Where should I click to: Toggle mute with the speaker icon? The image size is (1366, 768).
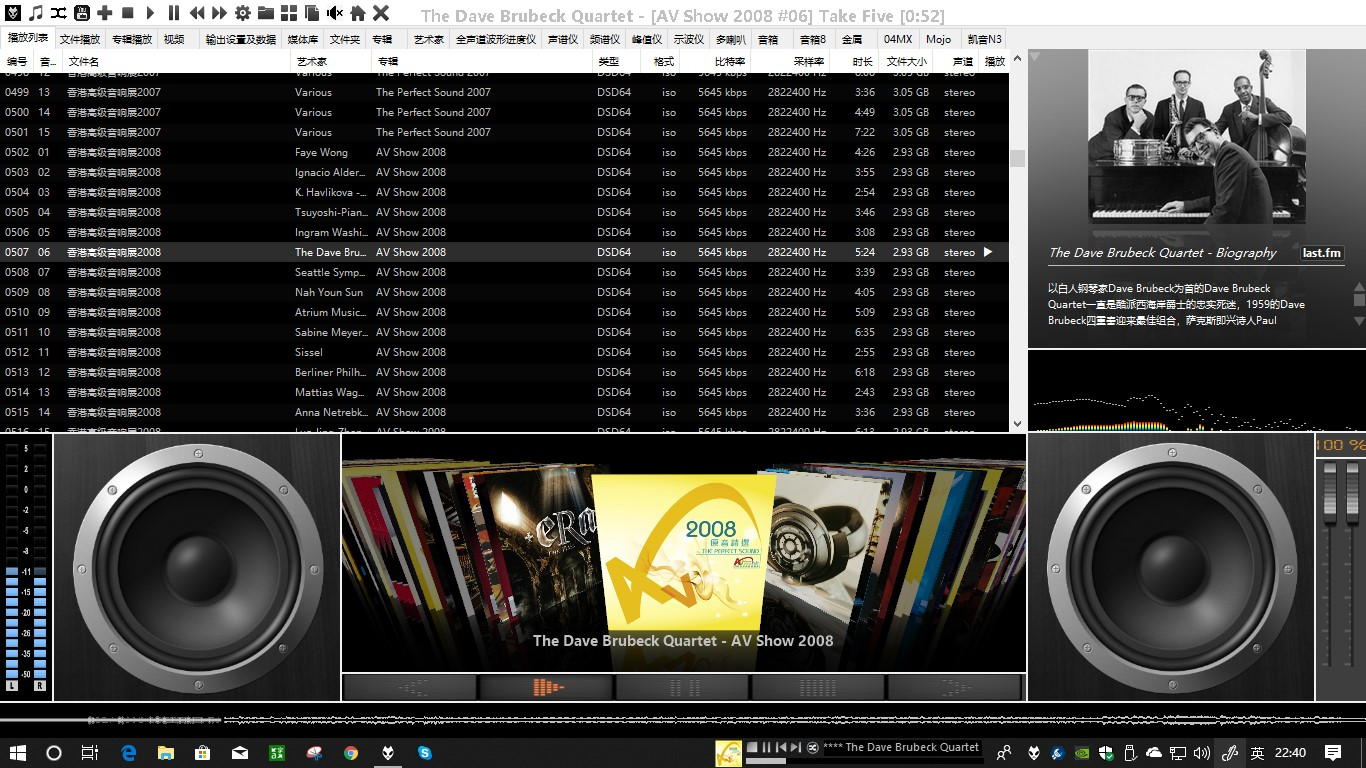(x=334, y=13)
